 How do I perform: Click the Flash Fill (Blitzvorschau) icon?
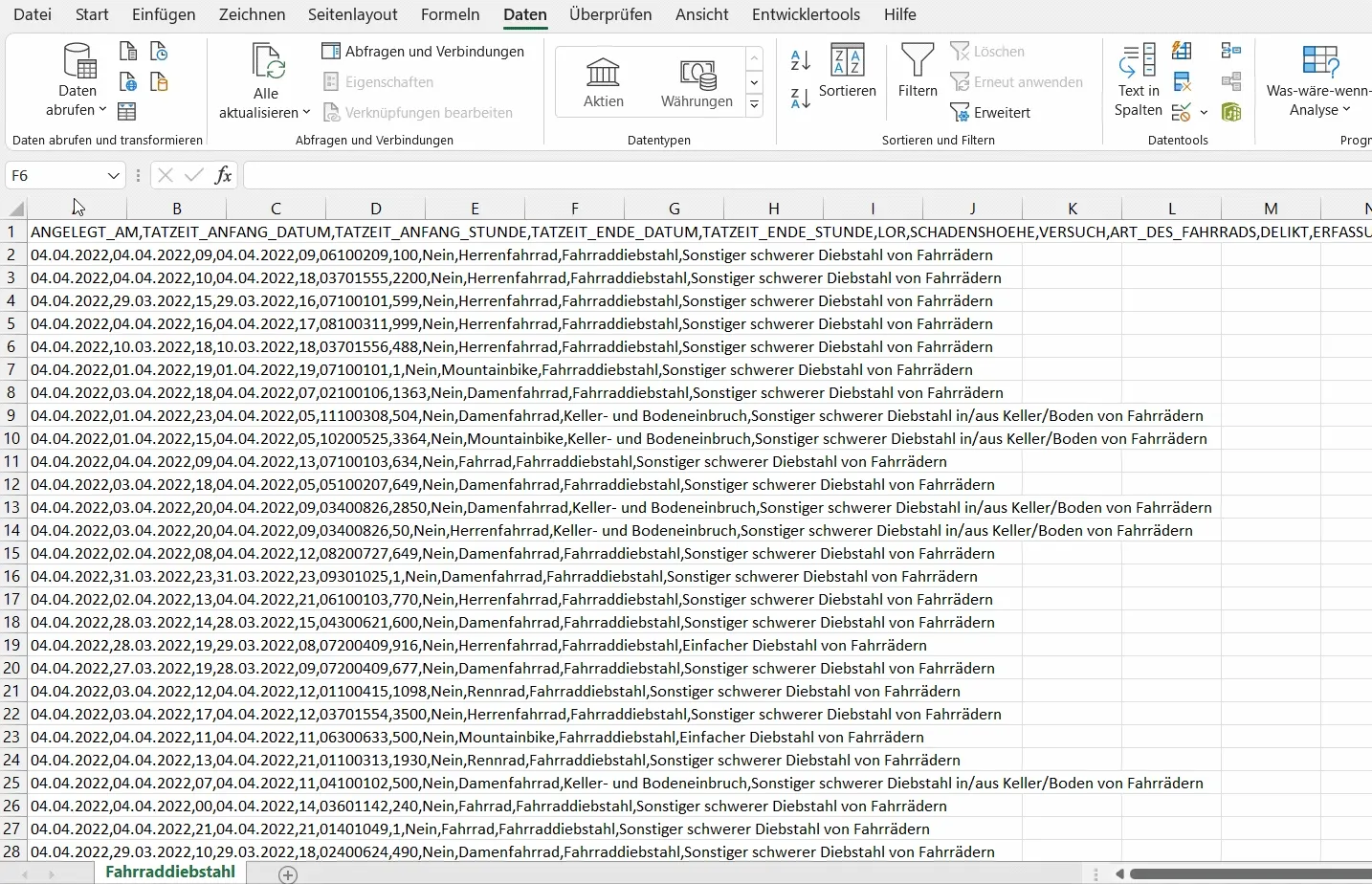(1184, 52)
